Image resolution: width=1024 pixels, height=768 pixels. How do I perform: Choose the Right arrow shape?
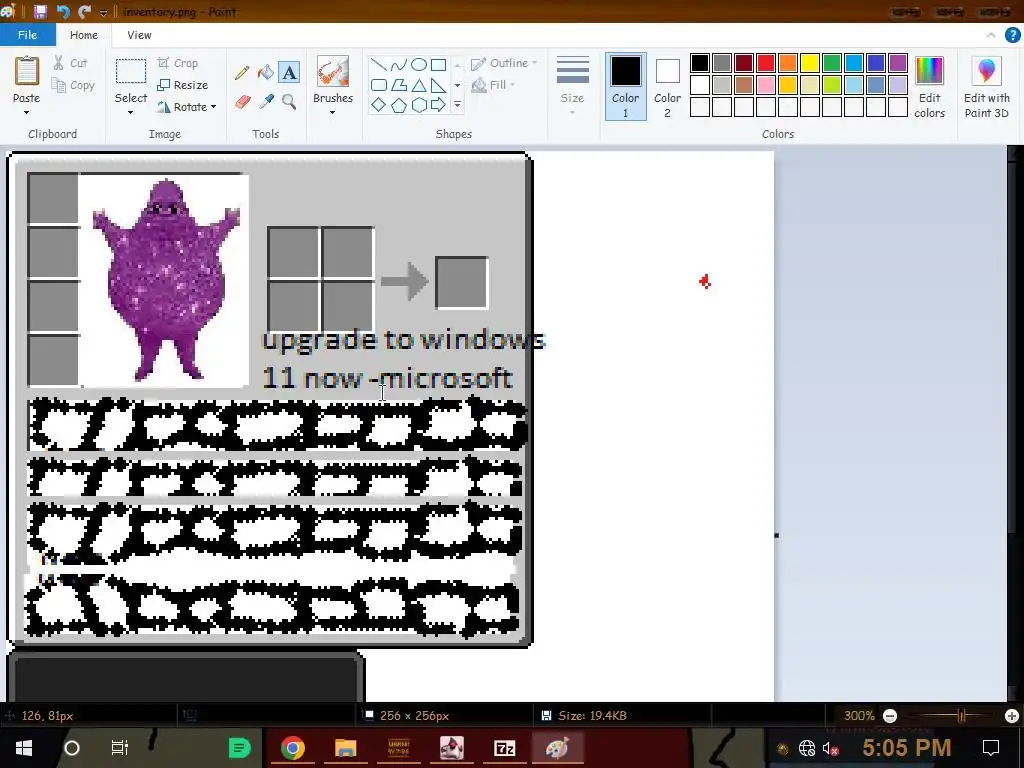[x=438, y=104]
